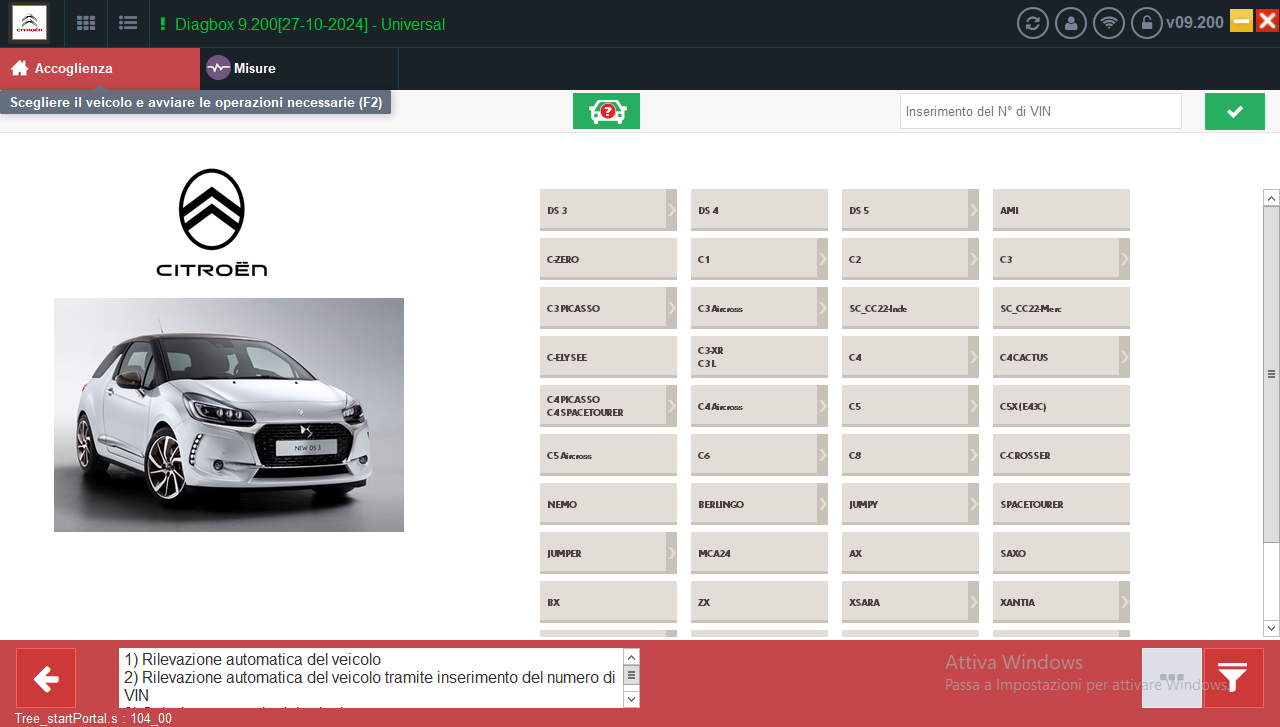Expand the DS 5 model chevron
This screenshot has width=1280, height=727.
coord(973,210)
